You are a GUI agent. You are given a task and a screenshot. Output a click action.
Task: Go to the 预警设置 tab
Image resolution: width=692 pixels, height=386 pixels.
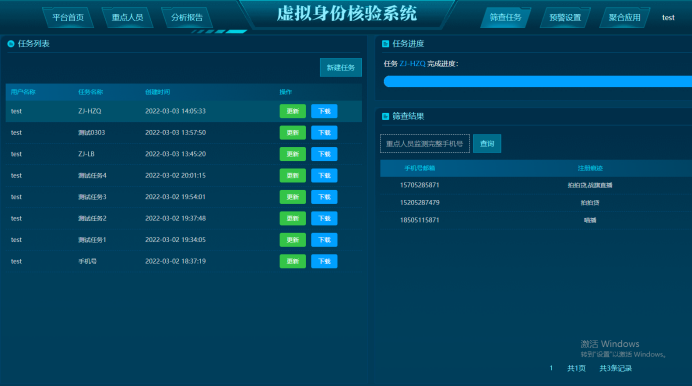click(565, 18)
